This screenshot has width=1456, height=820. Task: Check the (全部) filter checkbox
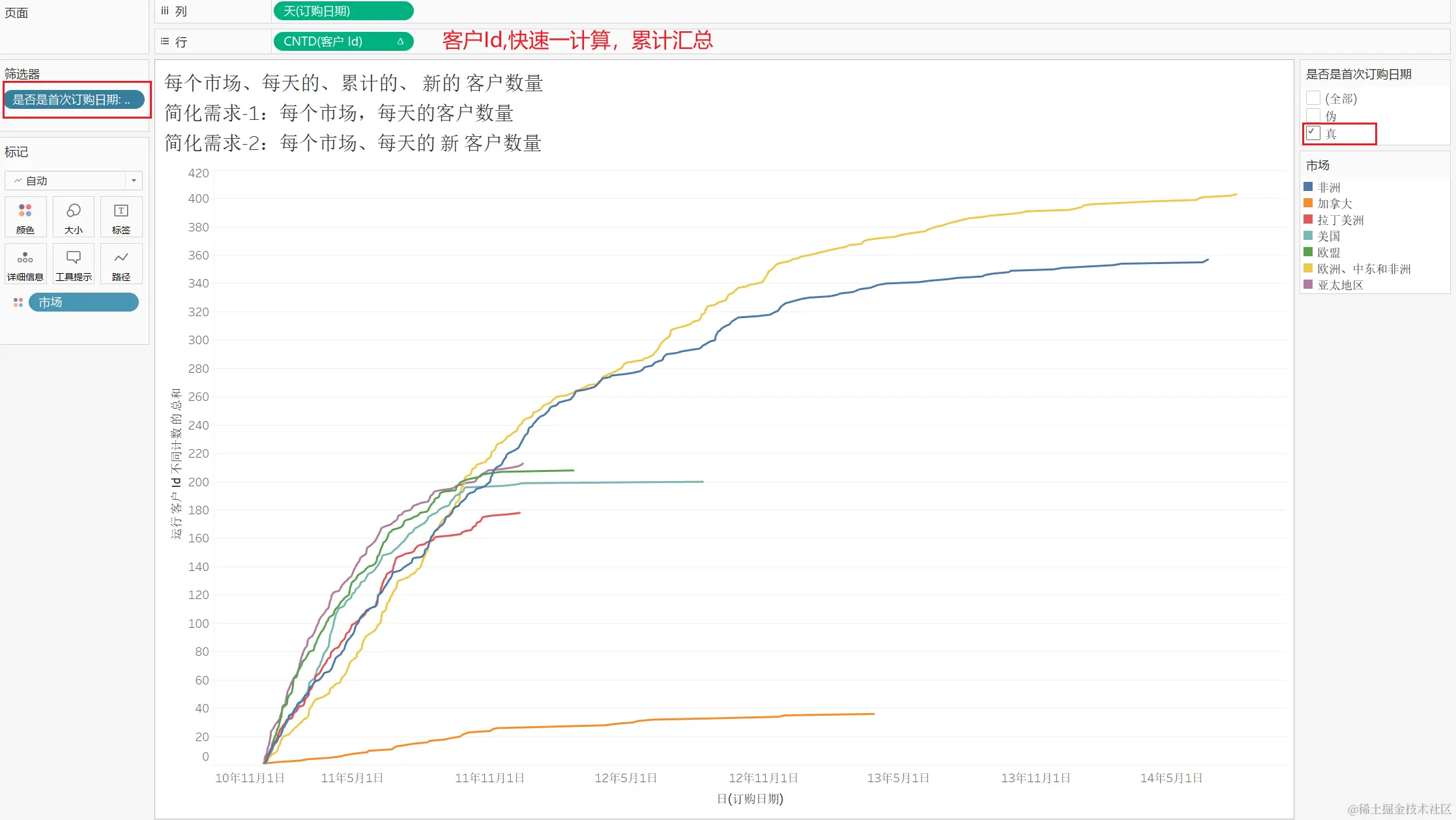point(1313,98)
